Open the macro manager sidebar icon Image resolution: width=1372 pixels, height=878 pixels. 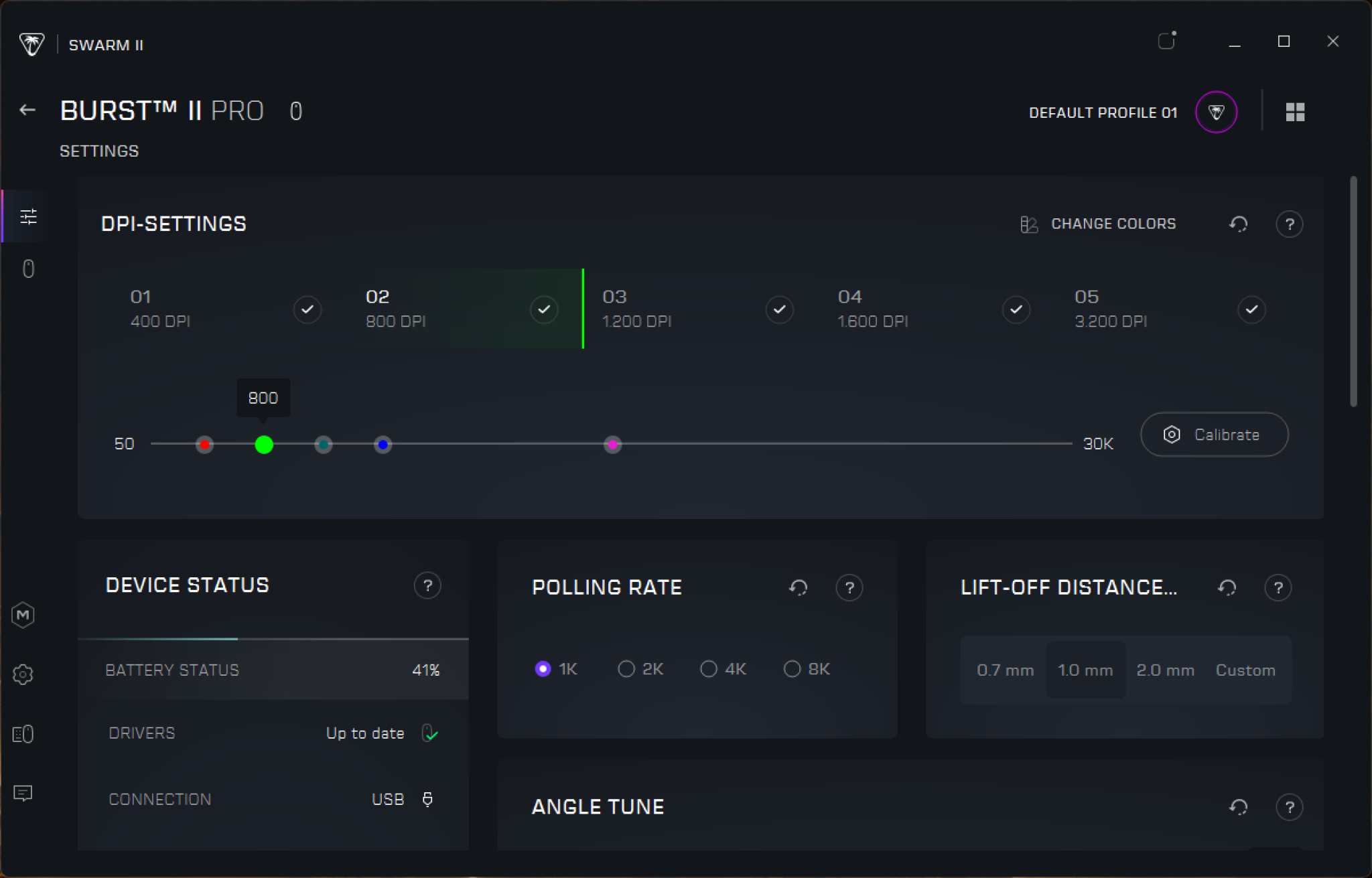[x=23, y=615]
